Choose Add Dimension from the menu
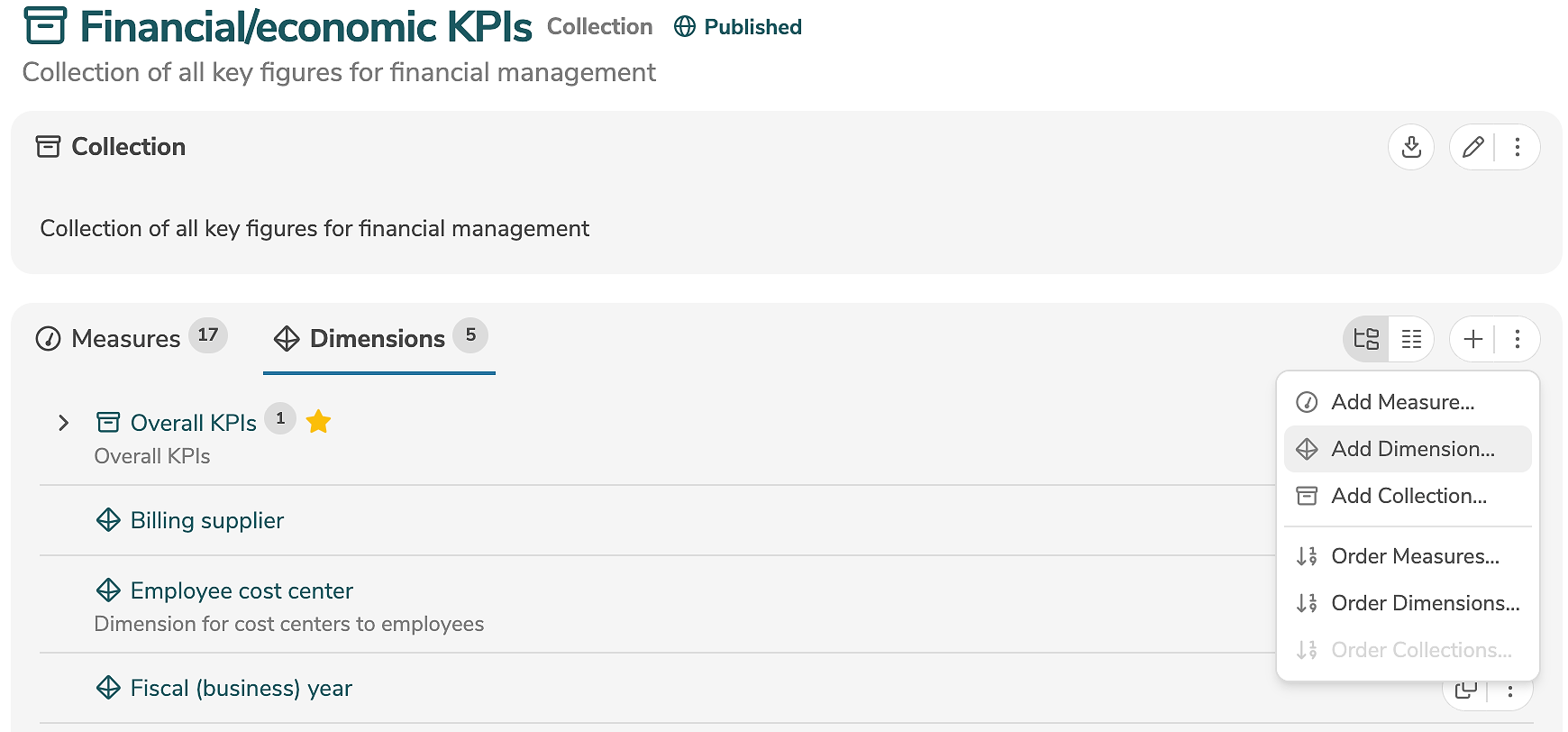 [1412, 449]
